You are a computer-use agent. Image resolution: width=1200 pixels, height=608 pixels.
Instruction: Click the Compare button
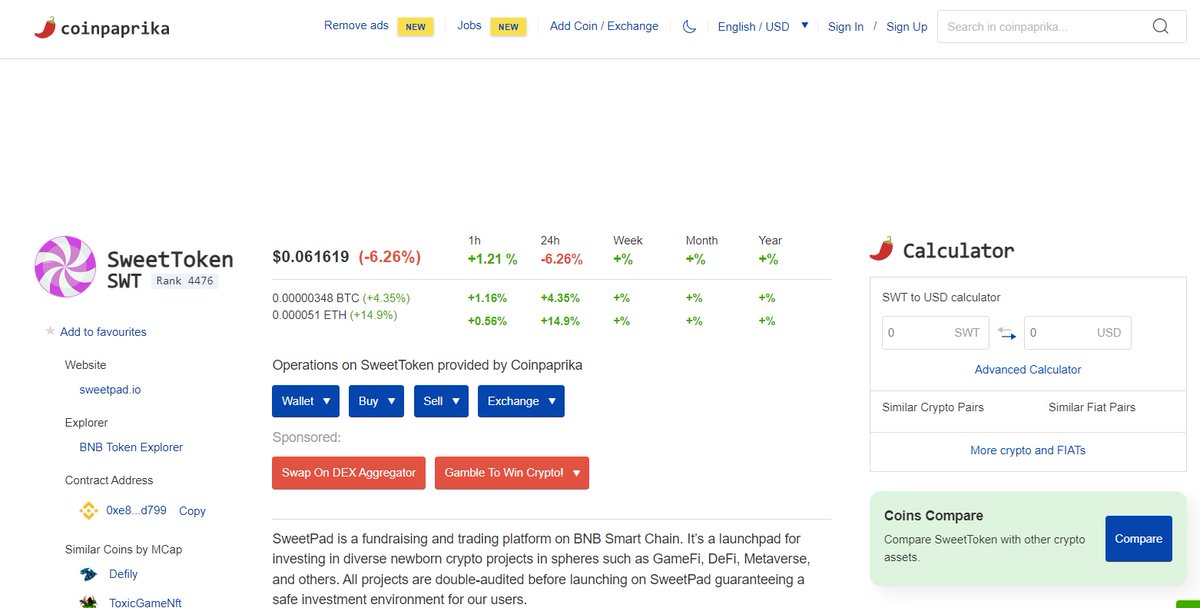click(x=1138, y=539)
